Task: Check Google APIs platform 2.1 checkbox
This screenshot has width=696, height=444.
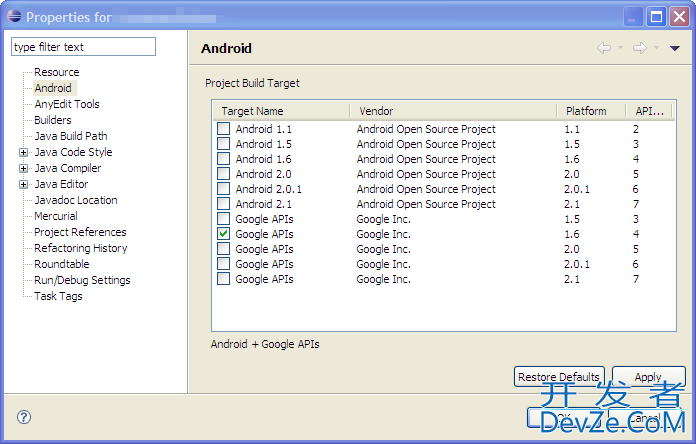Action: click(223, 279)
